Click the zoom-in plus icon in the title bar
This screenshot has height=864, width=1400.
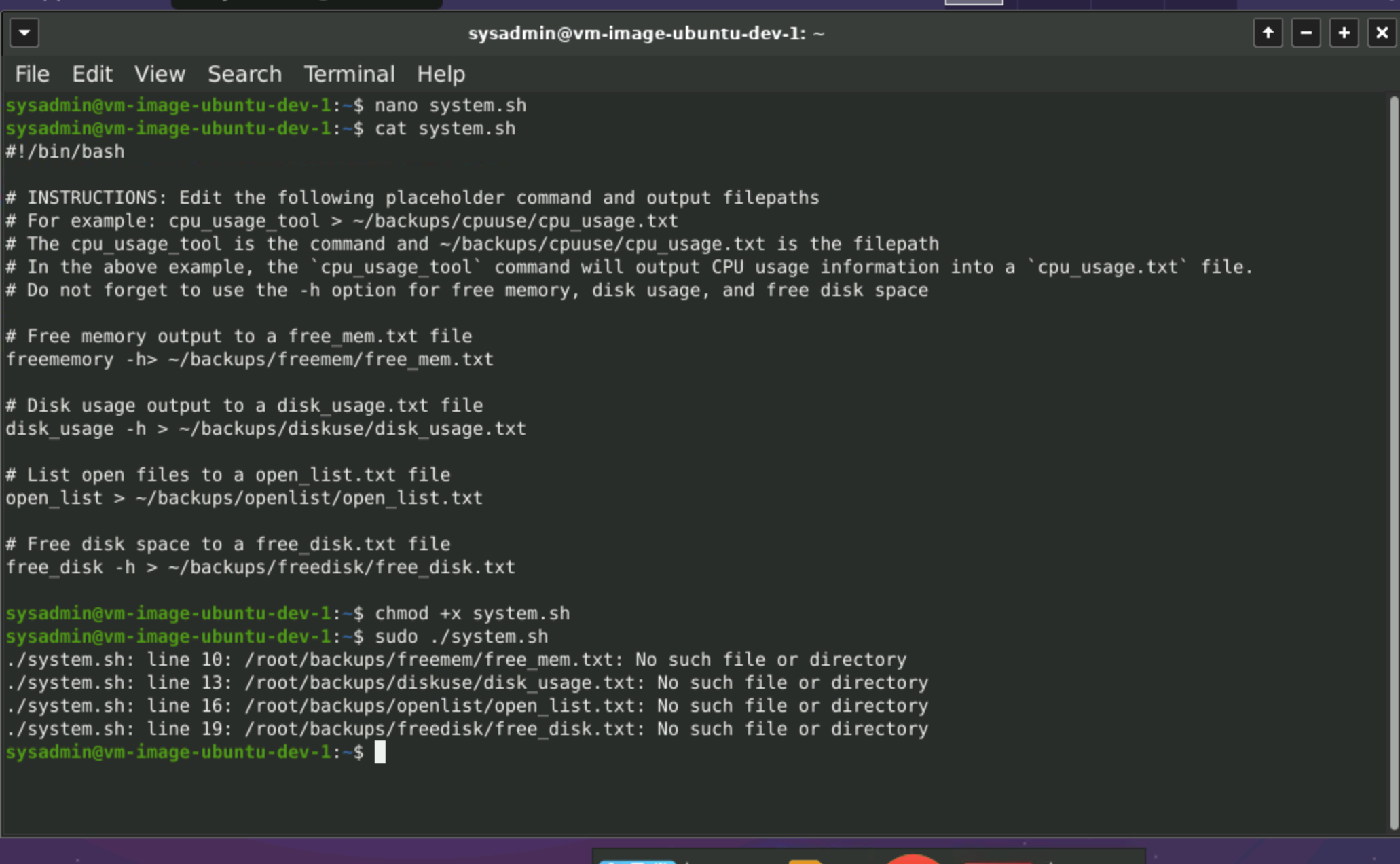(1344, 32)
